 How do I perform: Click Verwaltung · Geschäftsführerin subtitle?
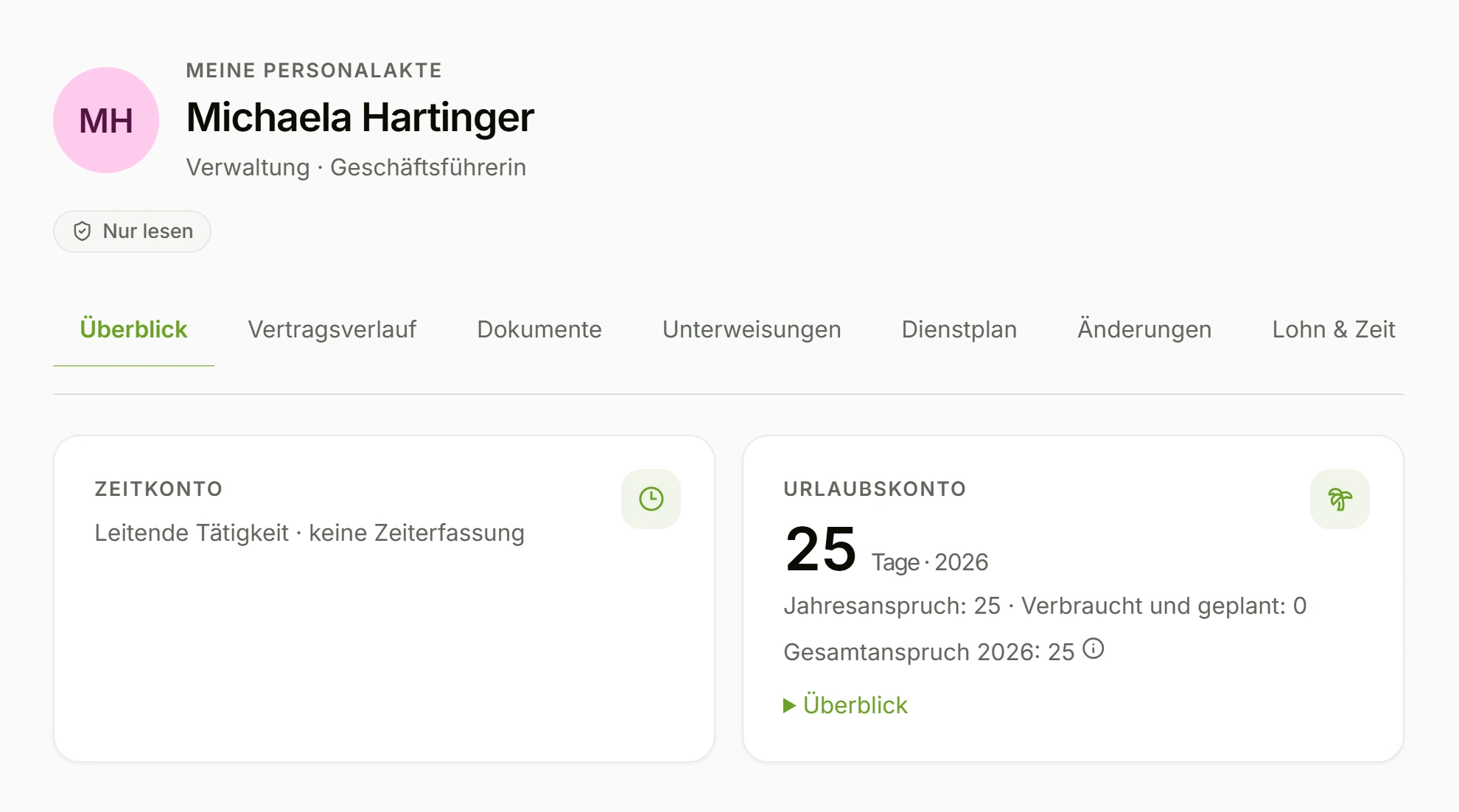(356, 167)
